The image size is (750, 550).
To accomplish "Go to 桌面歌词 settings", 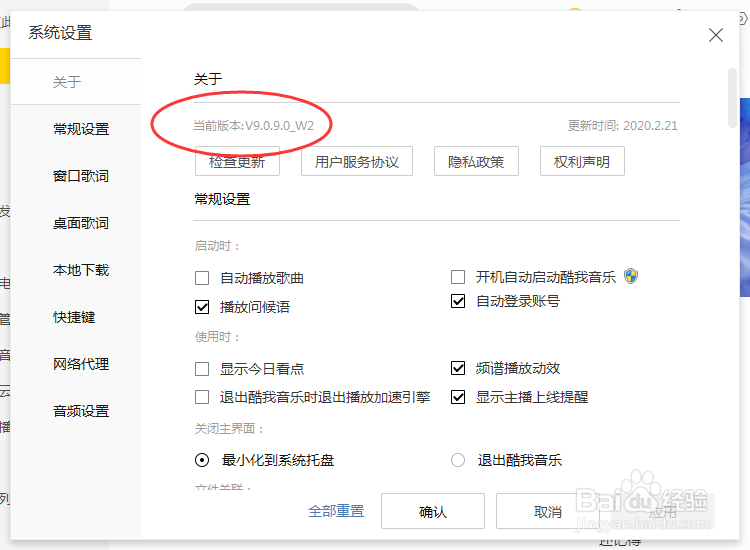I will tap(81, 223).
